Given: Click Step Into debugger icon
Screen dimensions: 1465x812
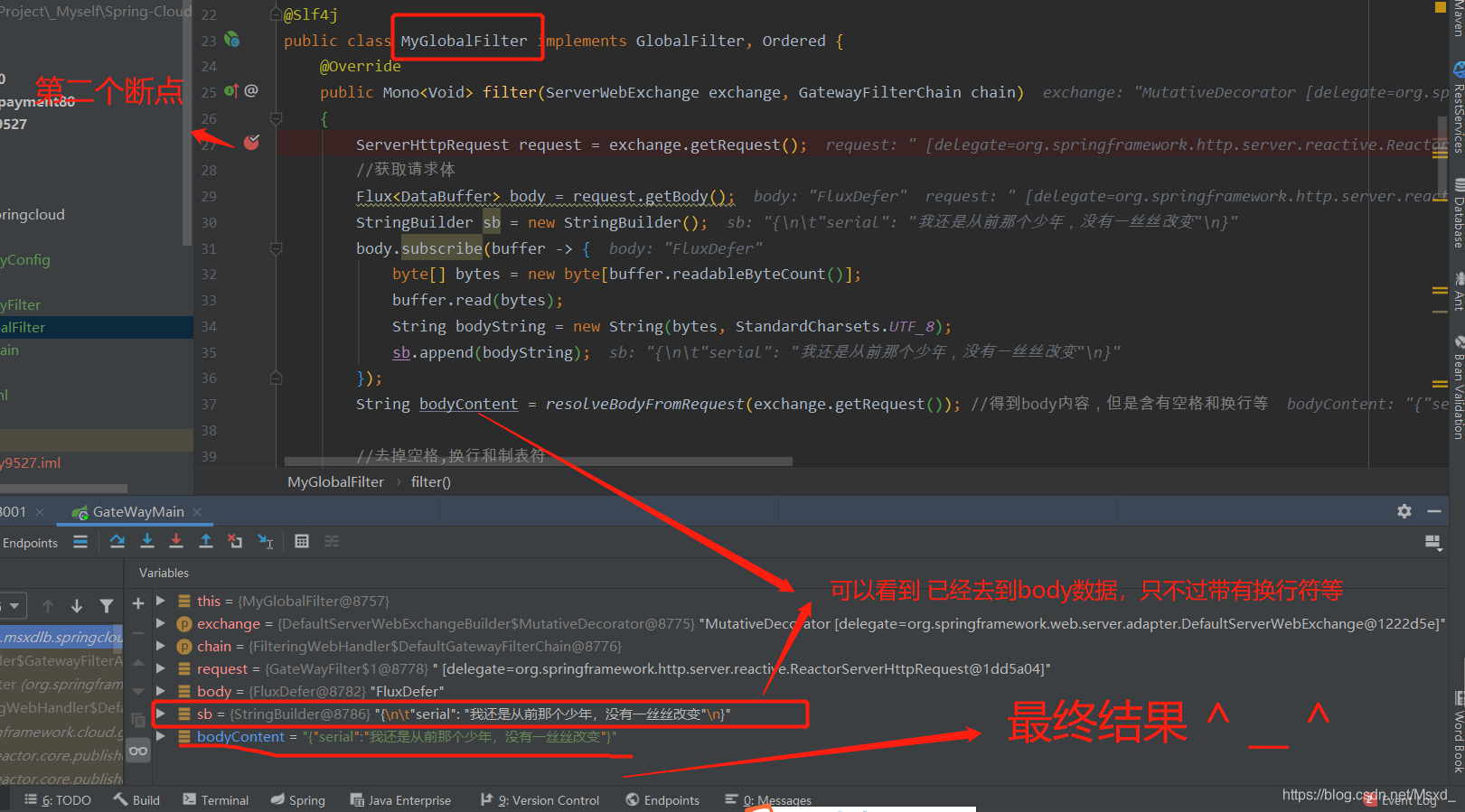Looking at the screenshot, I should 147,541.
